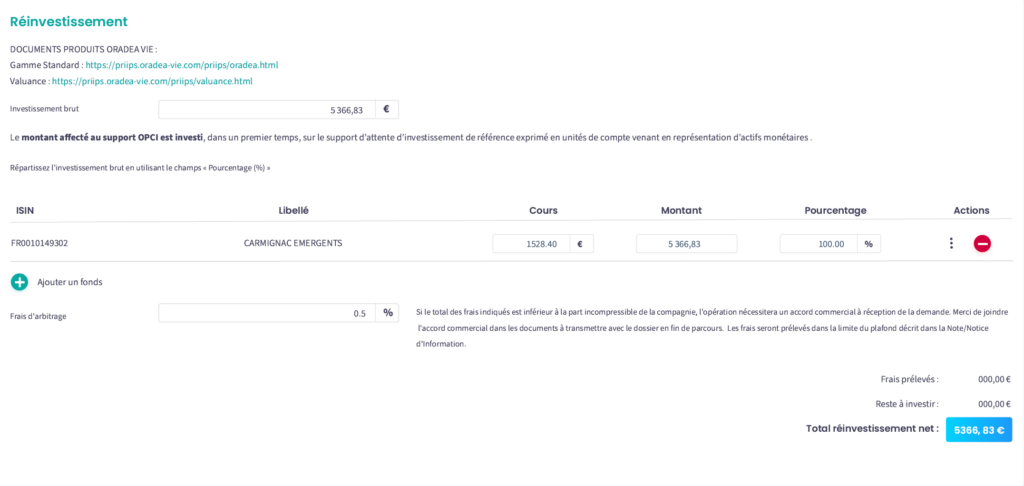Click into the Montant input field
The image size is (1024, 486).
[686, 243]
